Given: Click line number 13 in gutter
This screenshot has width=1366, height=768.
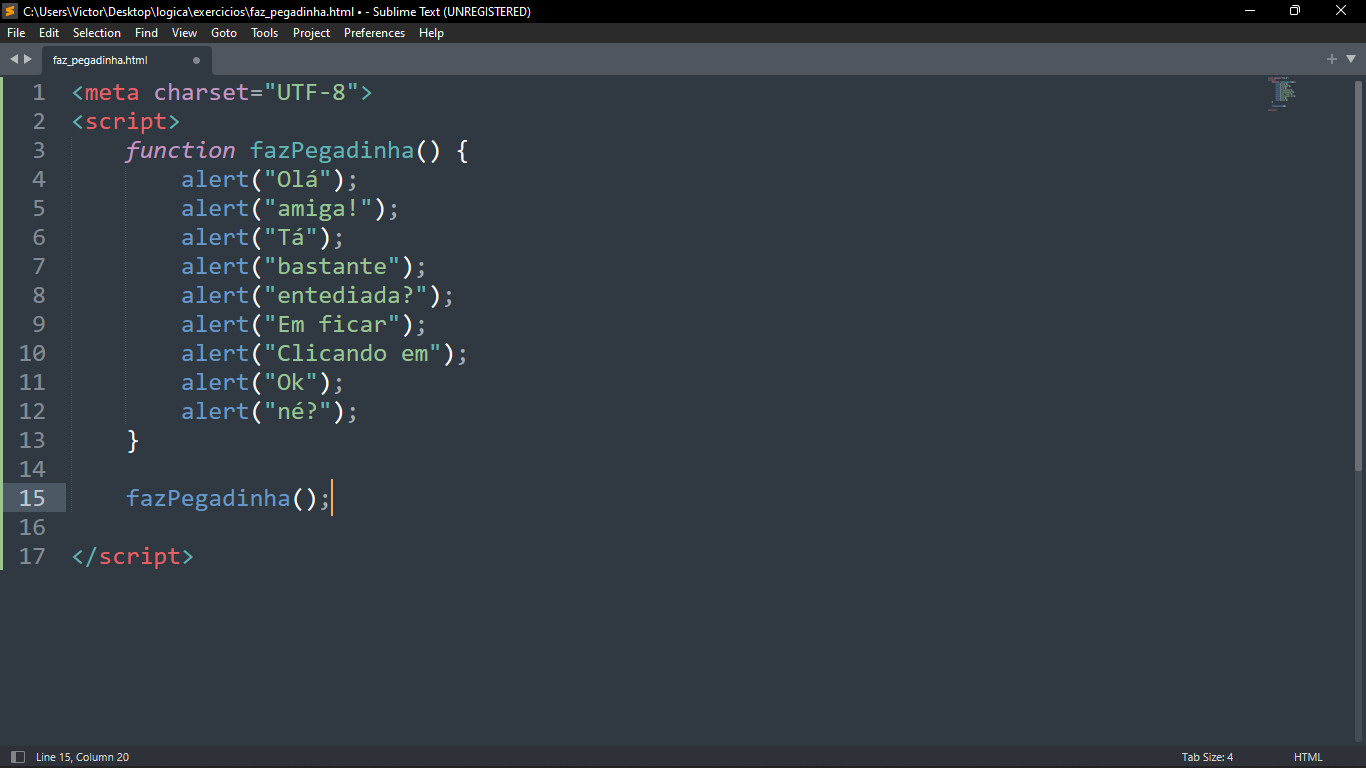Looking at the screenshot, I should (x=32, y=441).
